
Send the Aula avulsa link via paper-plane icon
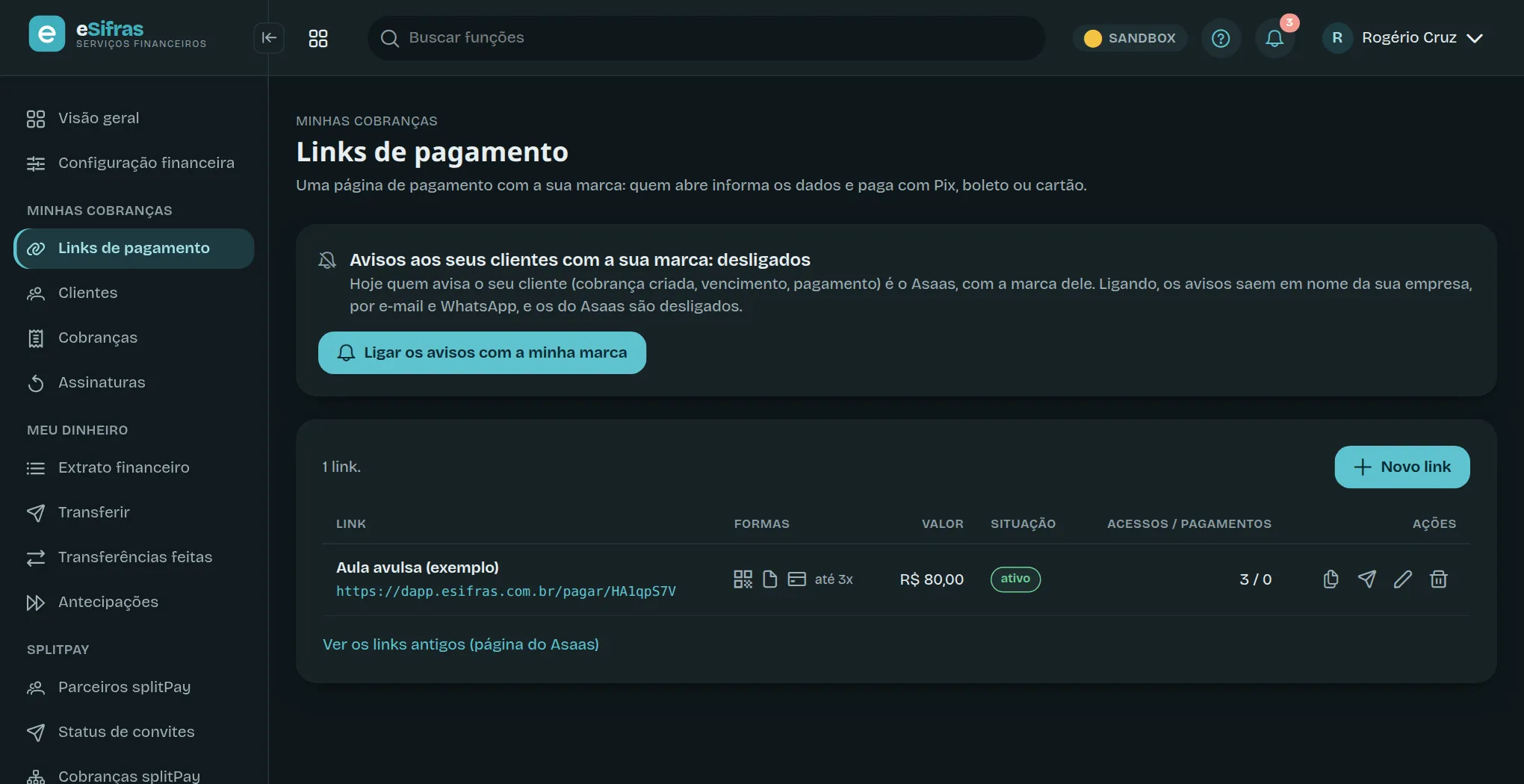1366,579
